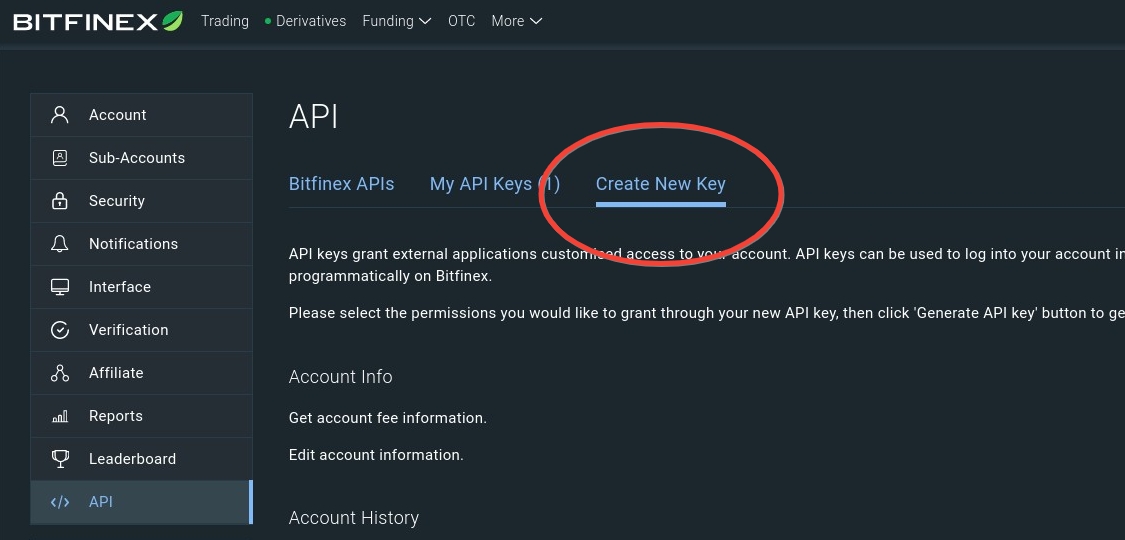Screen dimensions: 1125x540
Task: Open the Affiliate page
Action: coord(141,373)
